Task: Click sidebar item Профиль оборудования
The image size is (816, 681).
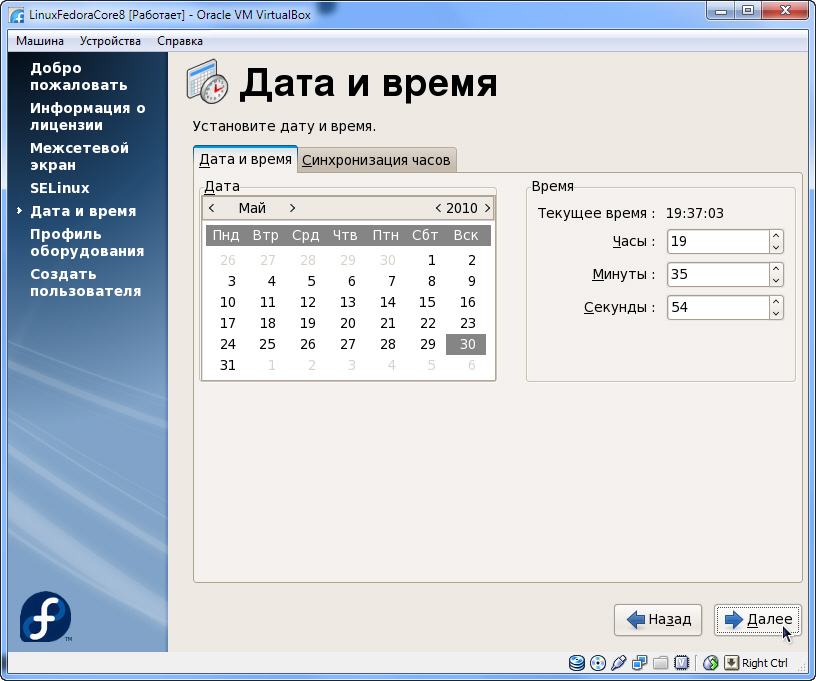Action: tap(87, 242)
